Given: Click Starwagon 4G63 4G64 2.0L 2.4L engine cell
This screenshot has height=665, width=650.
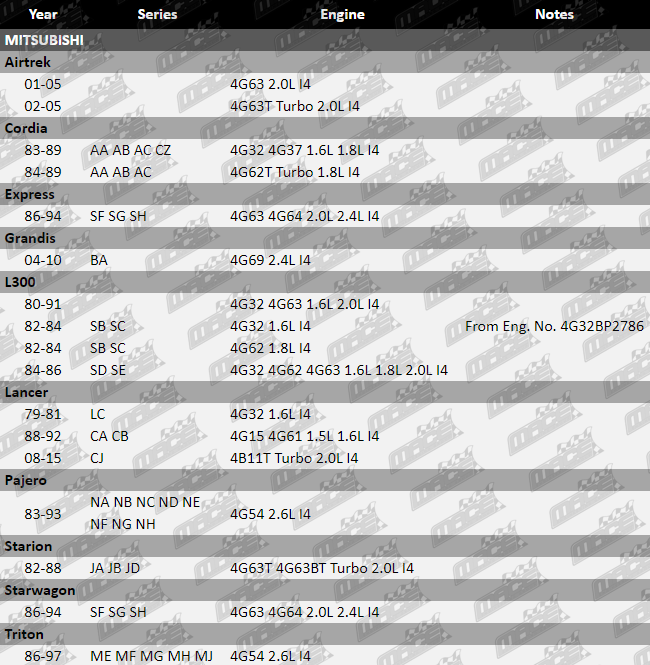Looking at the screenshot, I should coord(304,613).
